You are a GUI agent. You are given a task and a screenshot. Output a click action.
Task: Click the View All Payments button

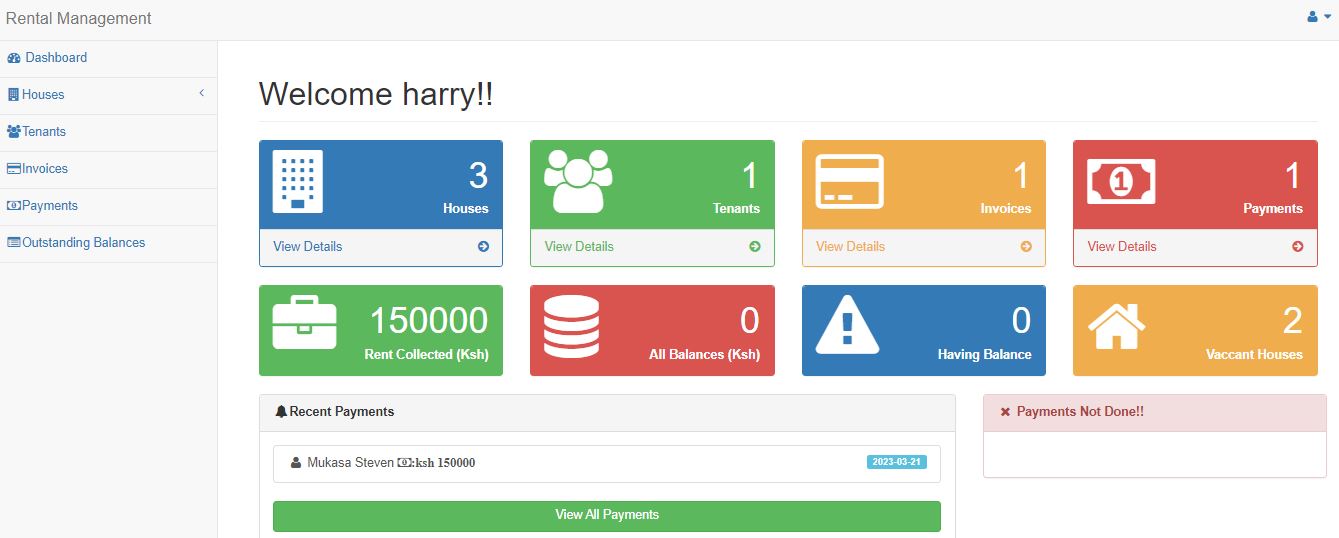(x=607, y=515)
